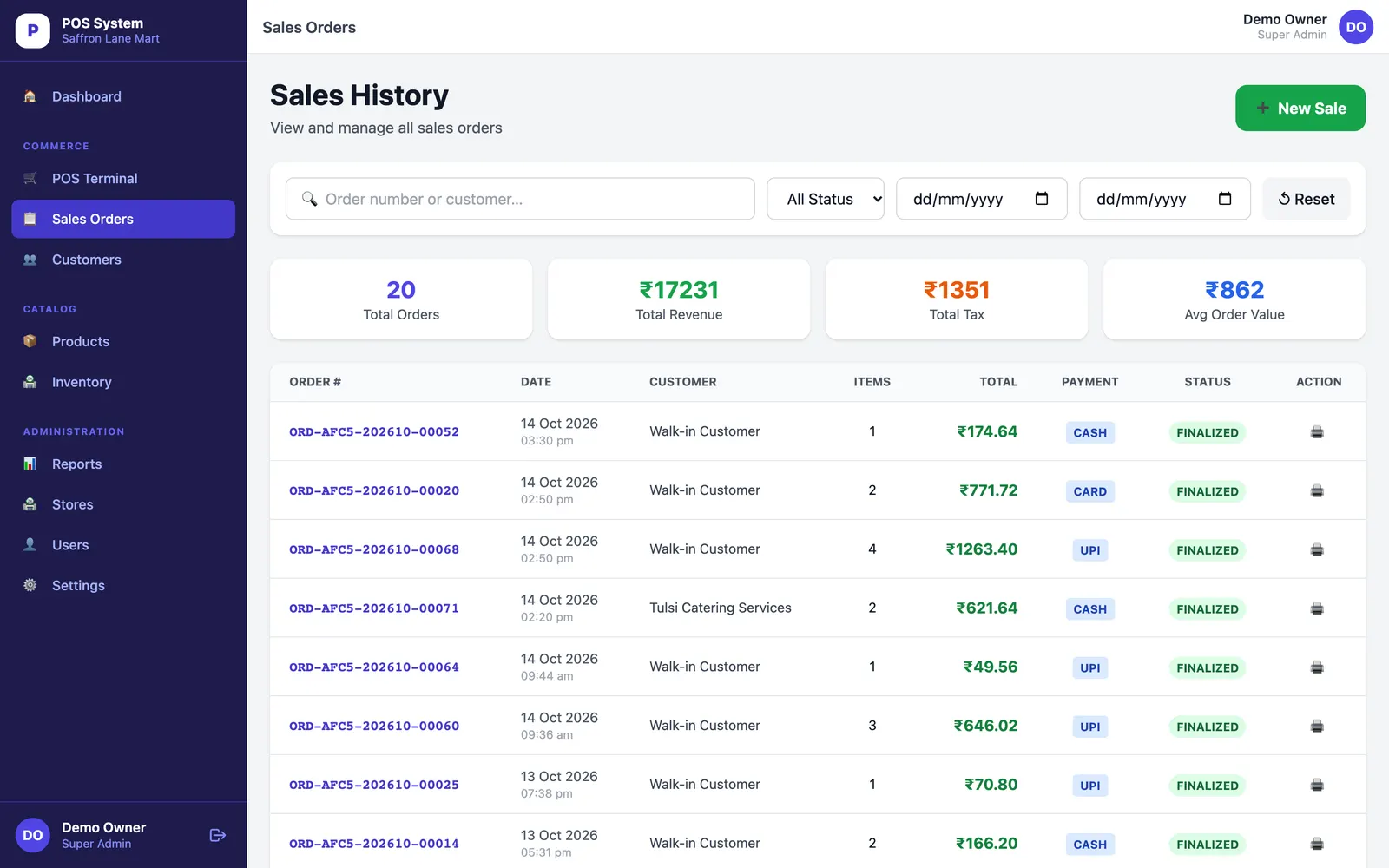1389x868 pixels.
Task: Click the logout icon in the sidebar footer
Action: (218, 835)
